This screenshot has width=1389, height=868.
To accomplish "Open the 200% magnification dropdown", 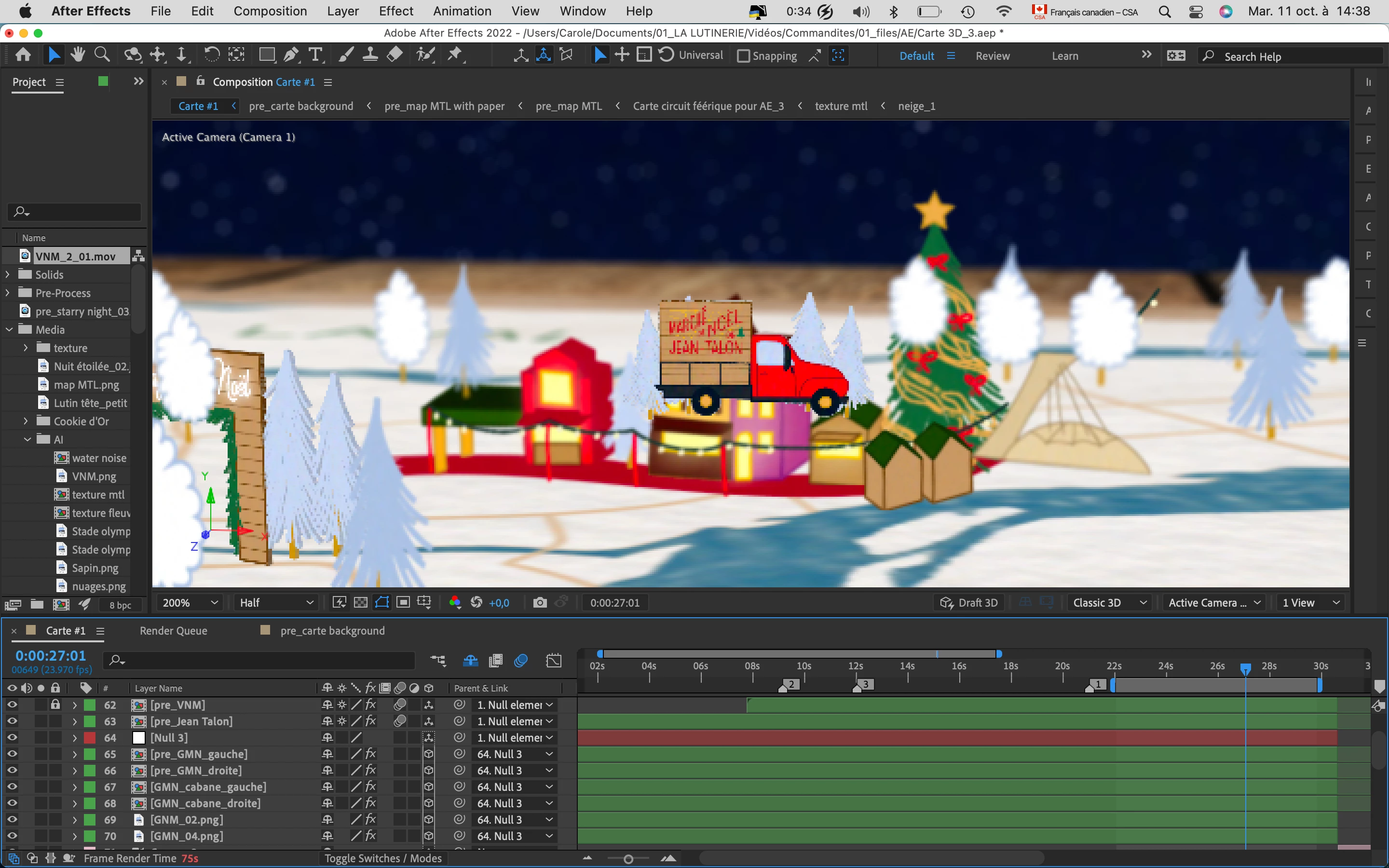I will 190,603.
